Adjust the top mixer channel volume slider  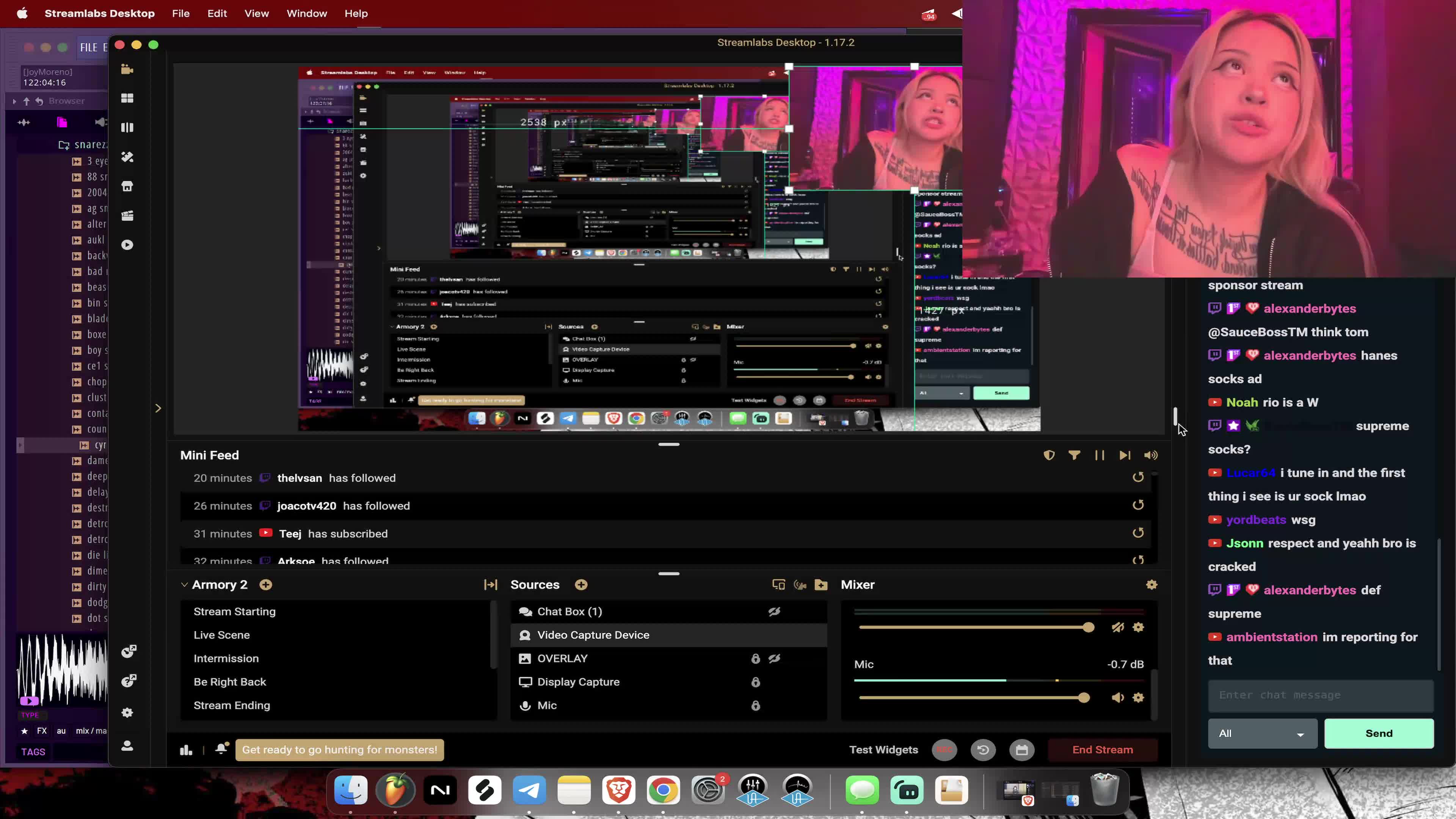[x=1088, y=628]
